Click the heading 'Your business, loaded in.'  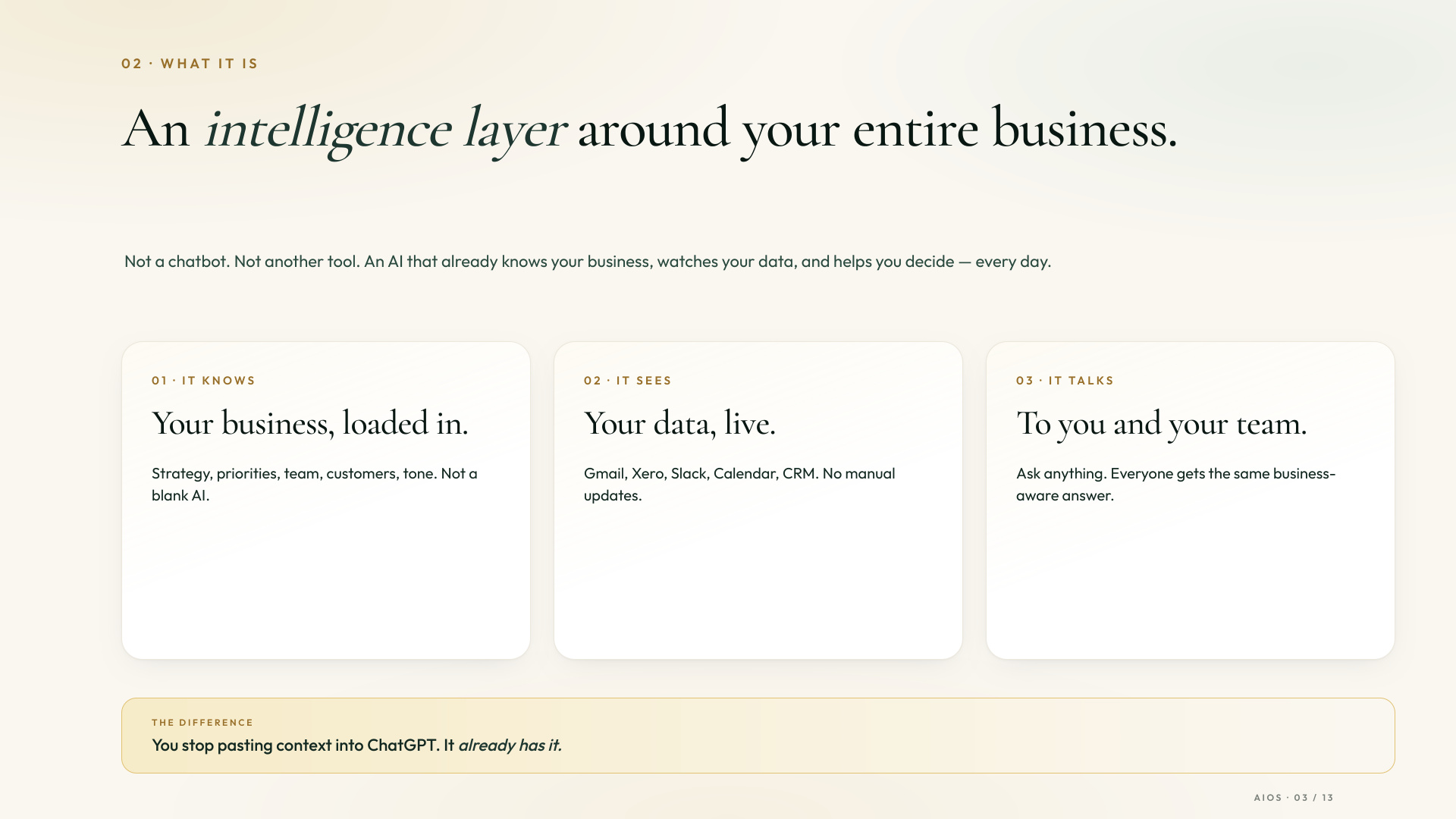(x=310, y=423)
